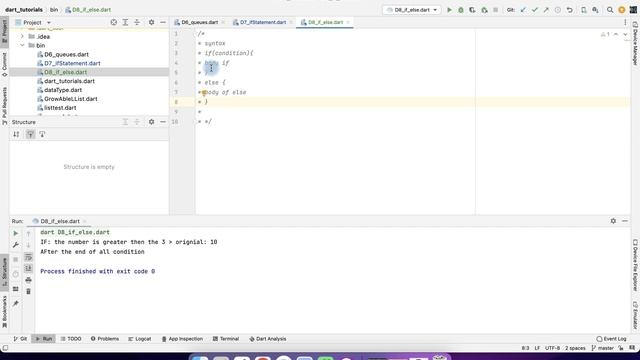Rerun program from Run panel
This screenshot has height=360, width=640.
(16, 233)
